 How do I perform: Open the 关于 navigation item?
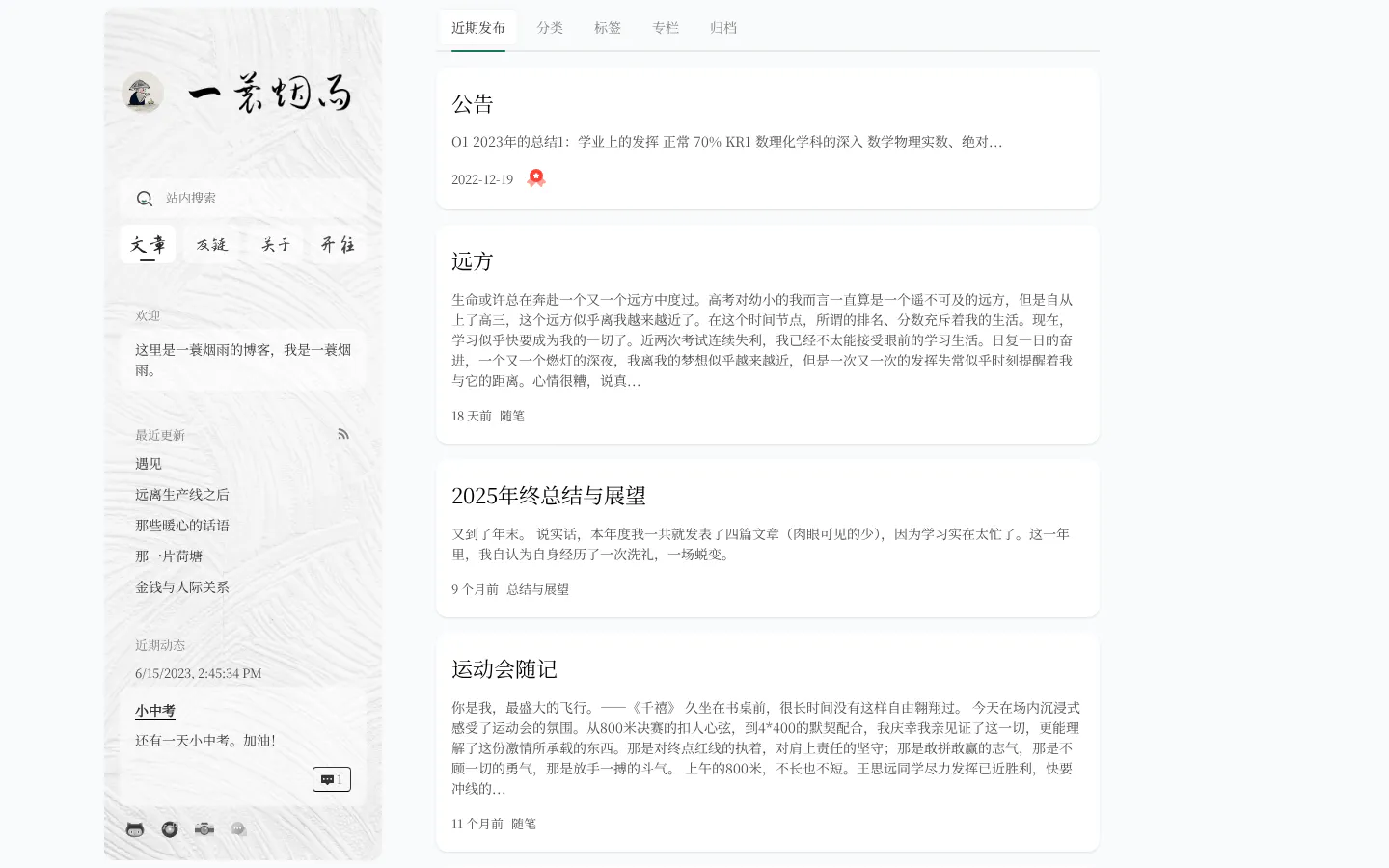pos(275,244)
